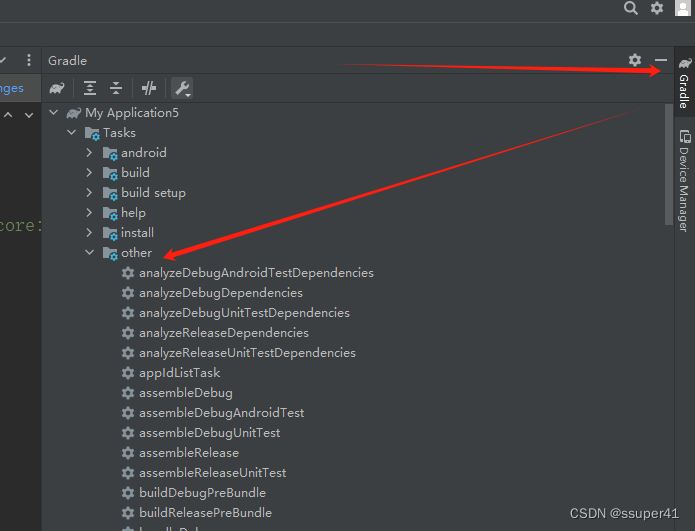
Task: Select analyzeDebugAndroidTestDependencies task
Action: click(256, 273)
